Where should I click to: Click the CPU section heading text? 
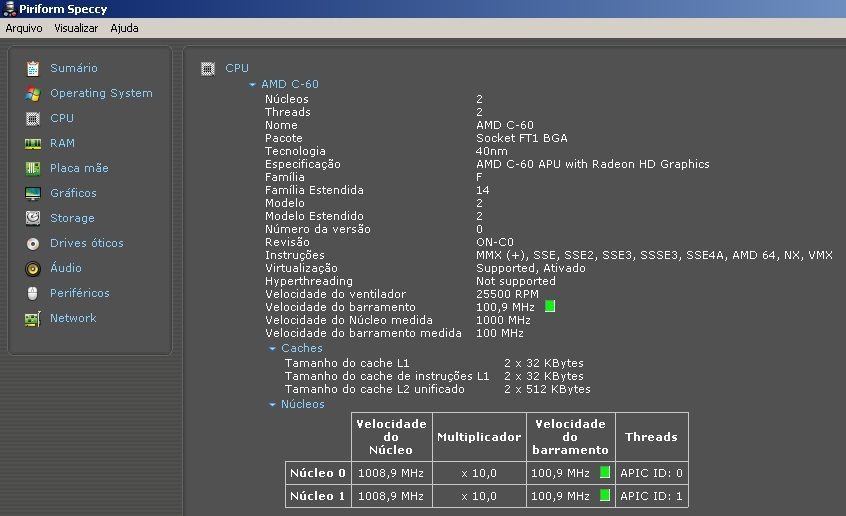[237, 68]
